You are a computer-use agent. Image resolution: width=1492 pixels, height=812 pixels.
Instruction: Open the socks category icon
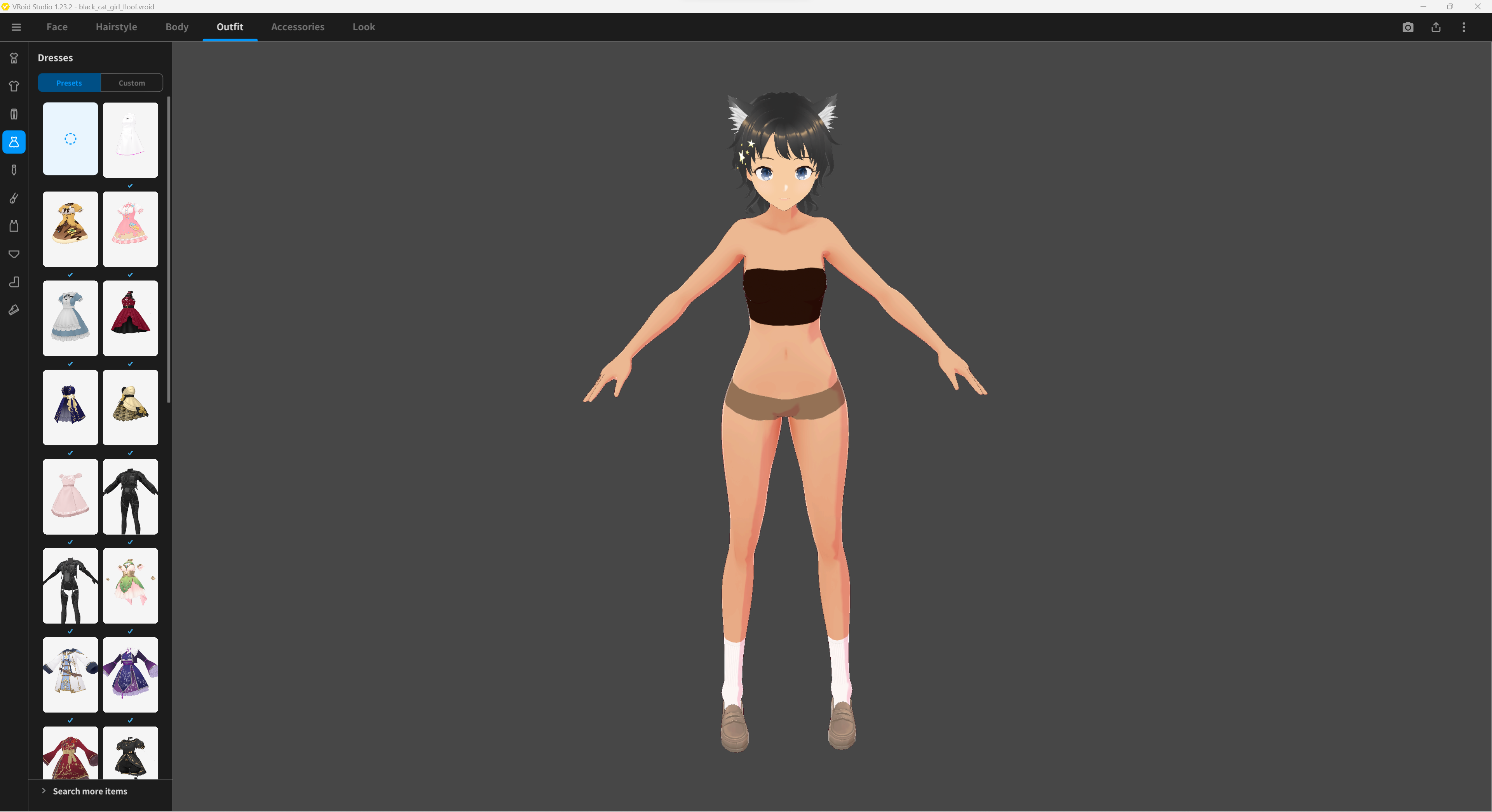click(x=14, y=282)
